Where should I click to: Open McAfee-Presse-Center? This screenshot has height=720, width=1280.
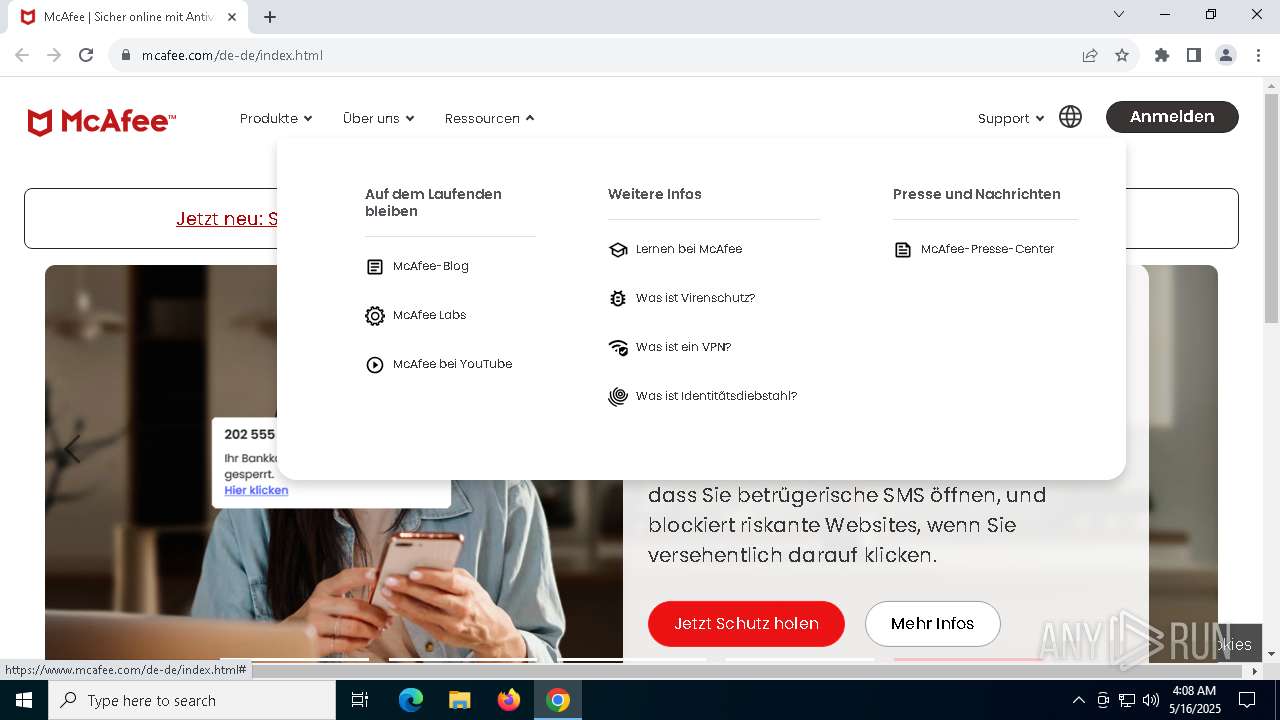point(988,249)
